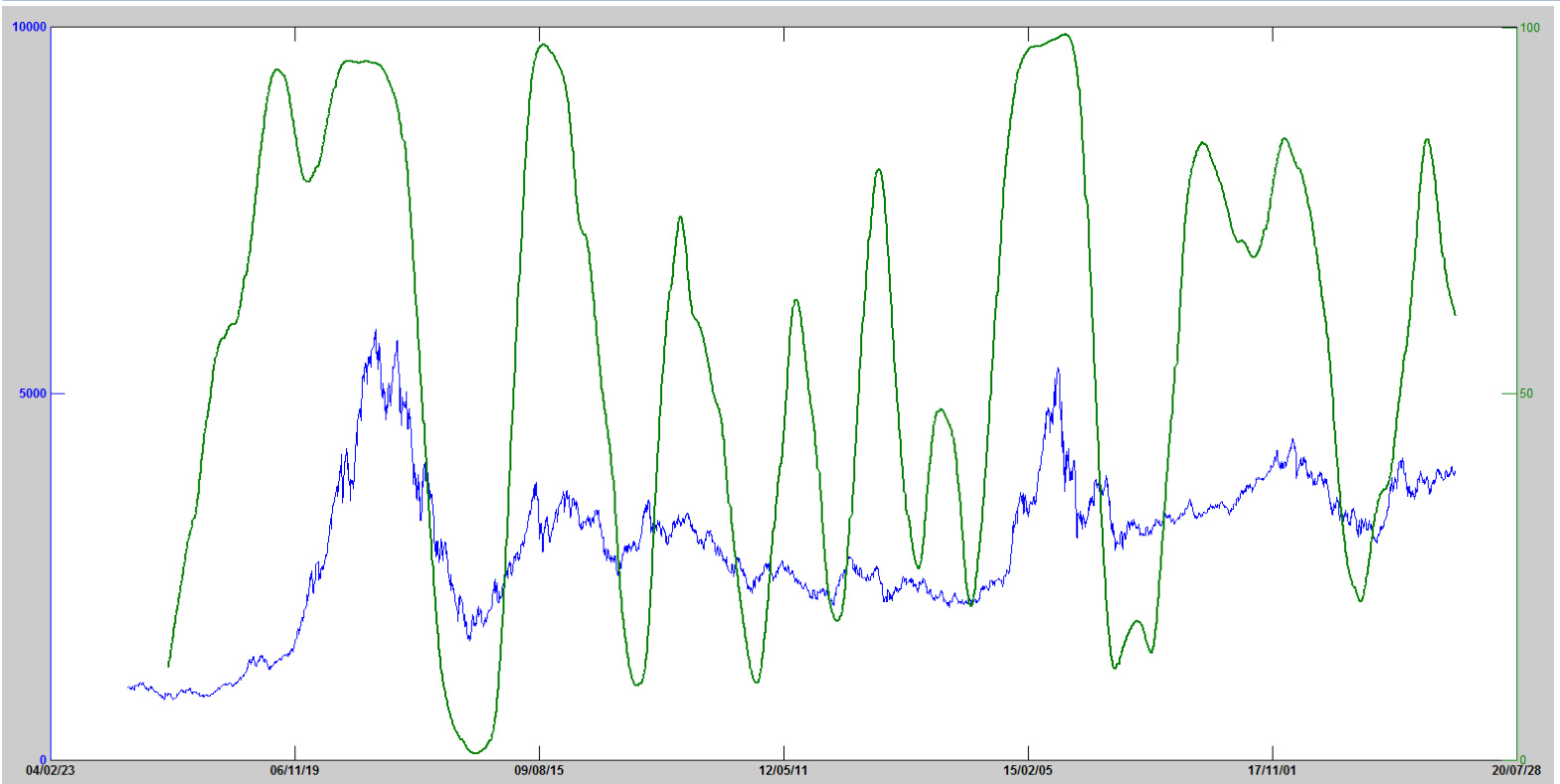Image resolution: width=1560 pixels, height=784 pixels.
Task: Select the 20/07/28 date label
Action: (x=1516, y=770)
